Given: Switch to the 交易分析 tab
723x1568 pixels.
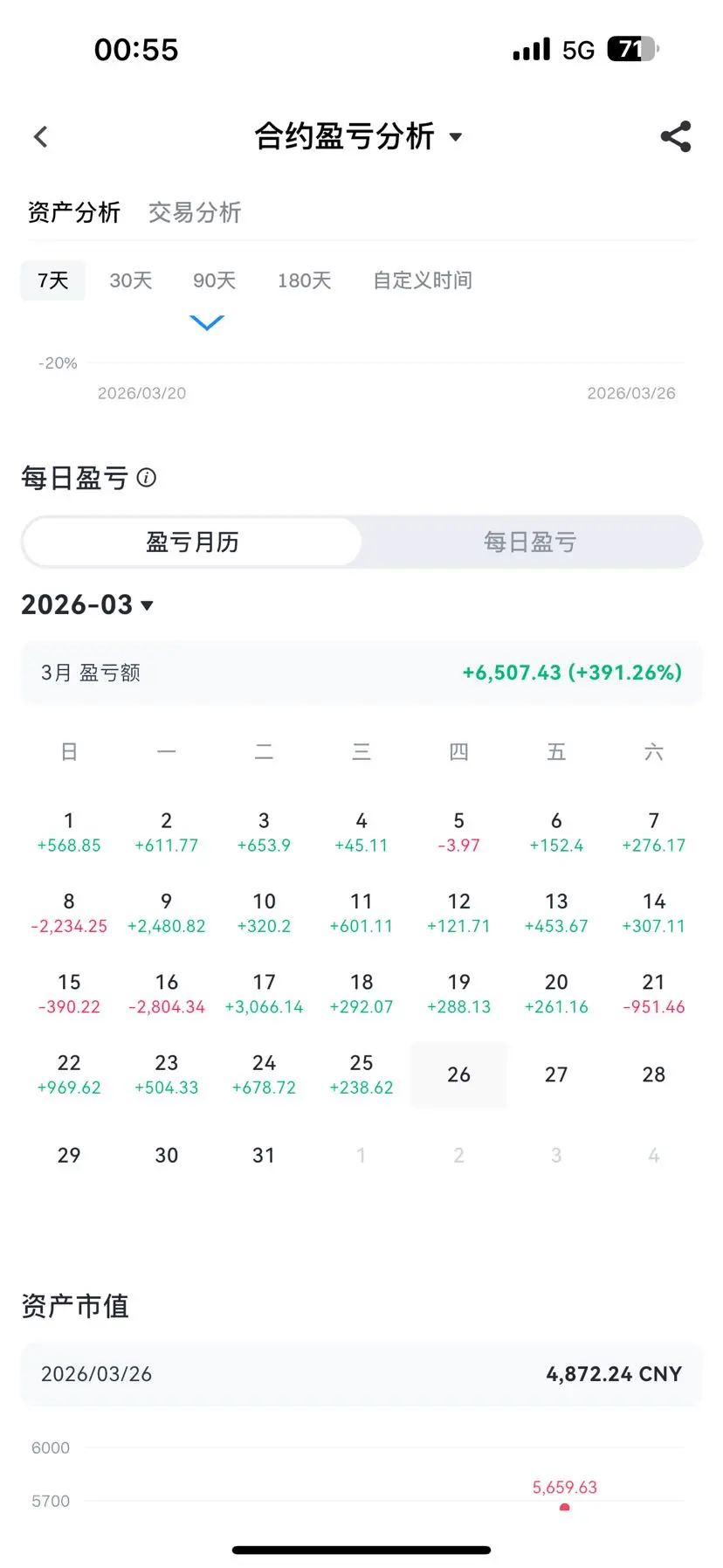Looking at the screenshot, I should (194, 212).
